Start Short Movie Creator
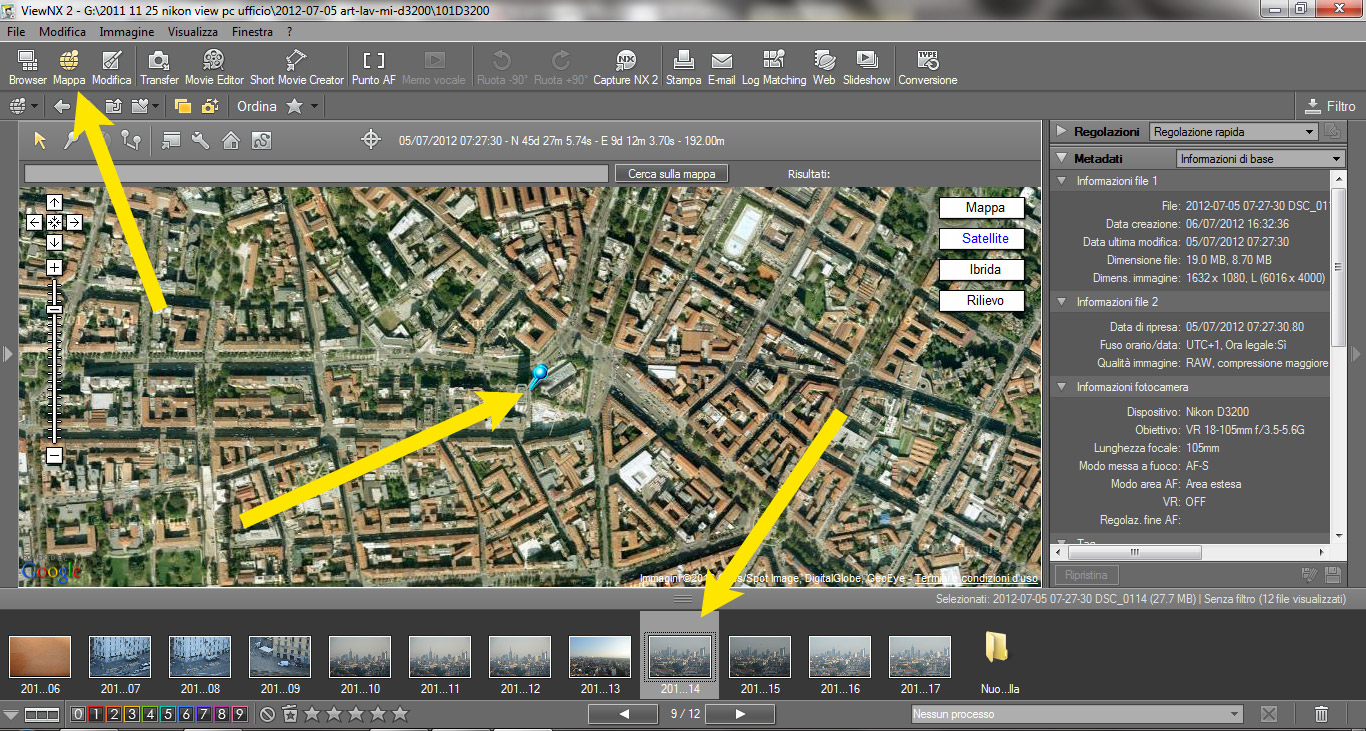 click(296, 67)
